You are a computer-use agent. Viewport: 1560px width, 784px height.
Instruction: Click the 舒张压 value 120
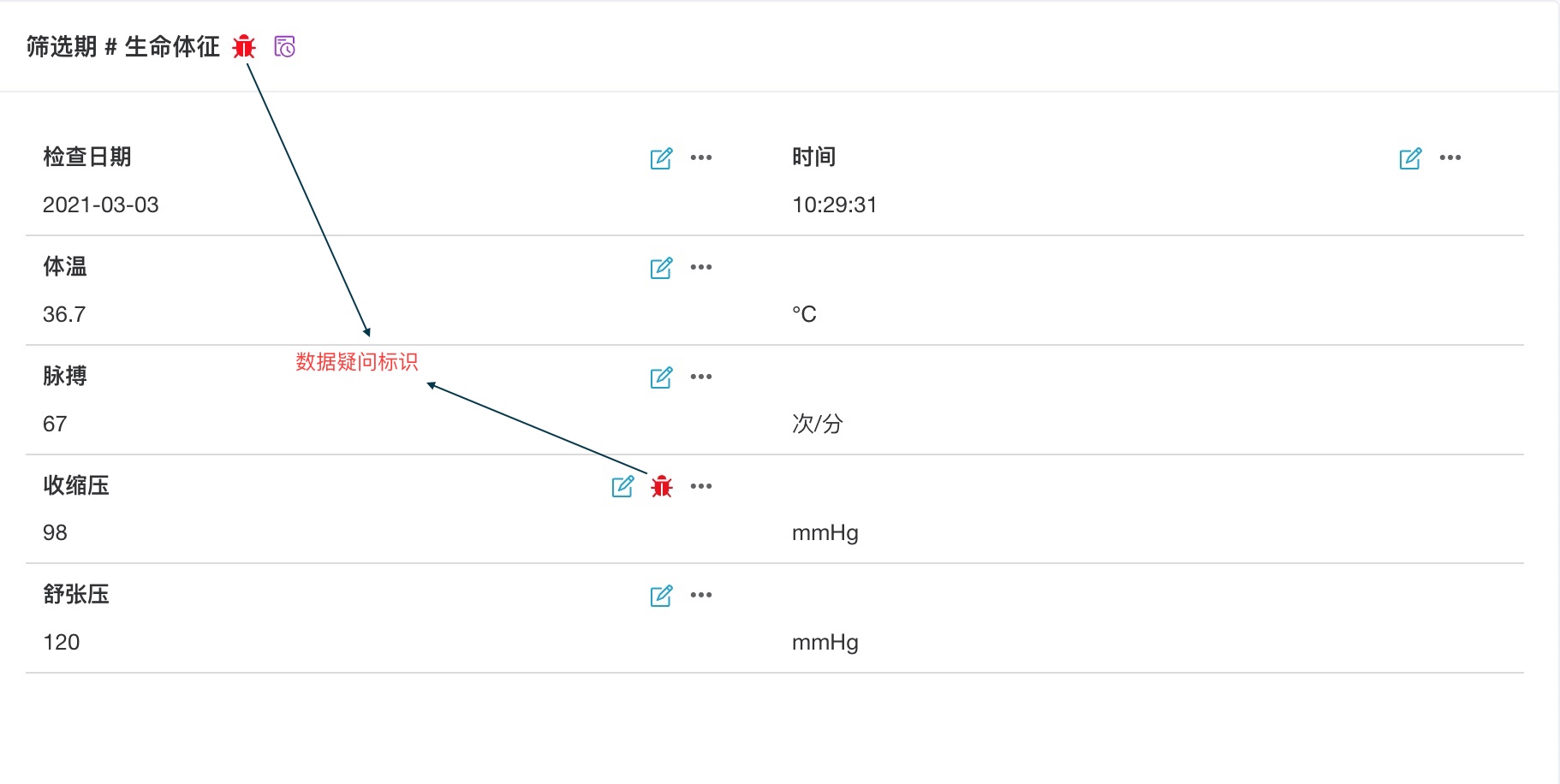coord(61,642)
